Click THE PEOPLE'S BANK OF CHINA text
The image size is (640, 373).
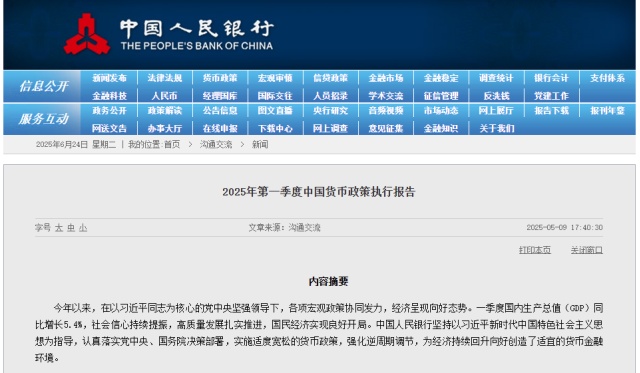[x=197, y=46]
